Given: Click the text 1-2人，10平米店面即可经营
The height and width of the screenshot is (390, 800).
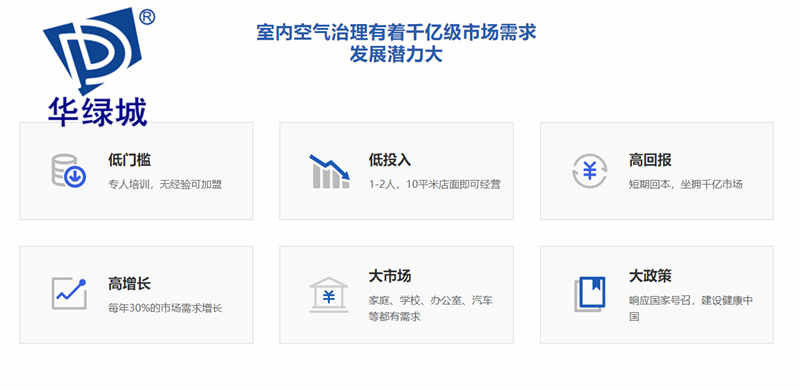Looking at the screenshot, I should click(x=435, y=184).
